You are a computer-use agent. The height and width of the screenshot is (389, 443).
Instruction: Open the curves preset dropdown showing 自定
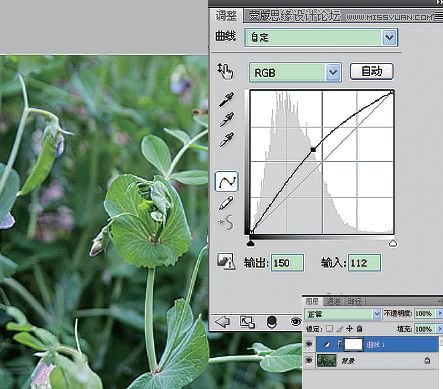(321, 37)
